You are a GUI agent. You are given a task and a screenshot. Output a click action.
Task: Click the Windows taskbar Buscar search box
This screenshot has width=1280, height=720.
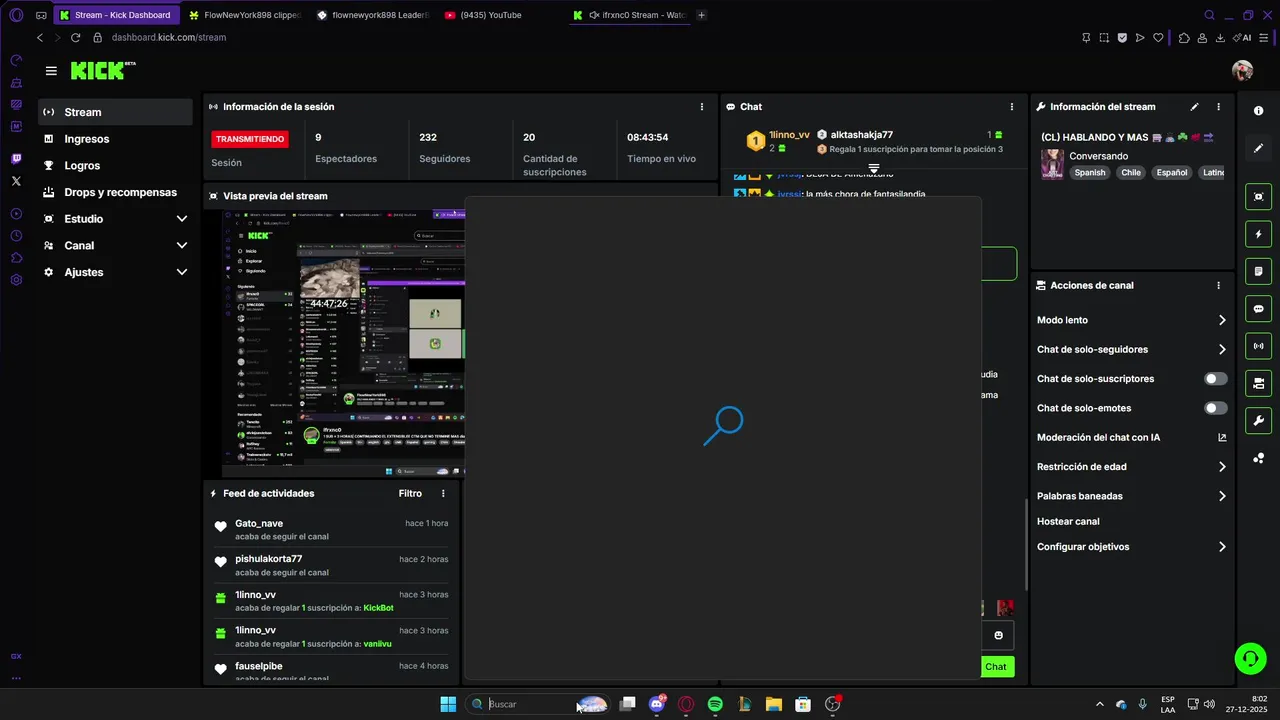[x=538, y=704]
